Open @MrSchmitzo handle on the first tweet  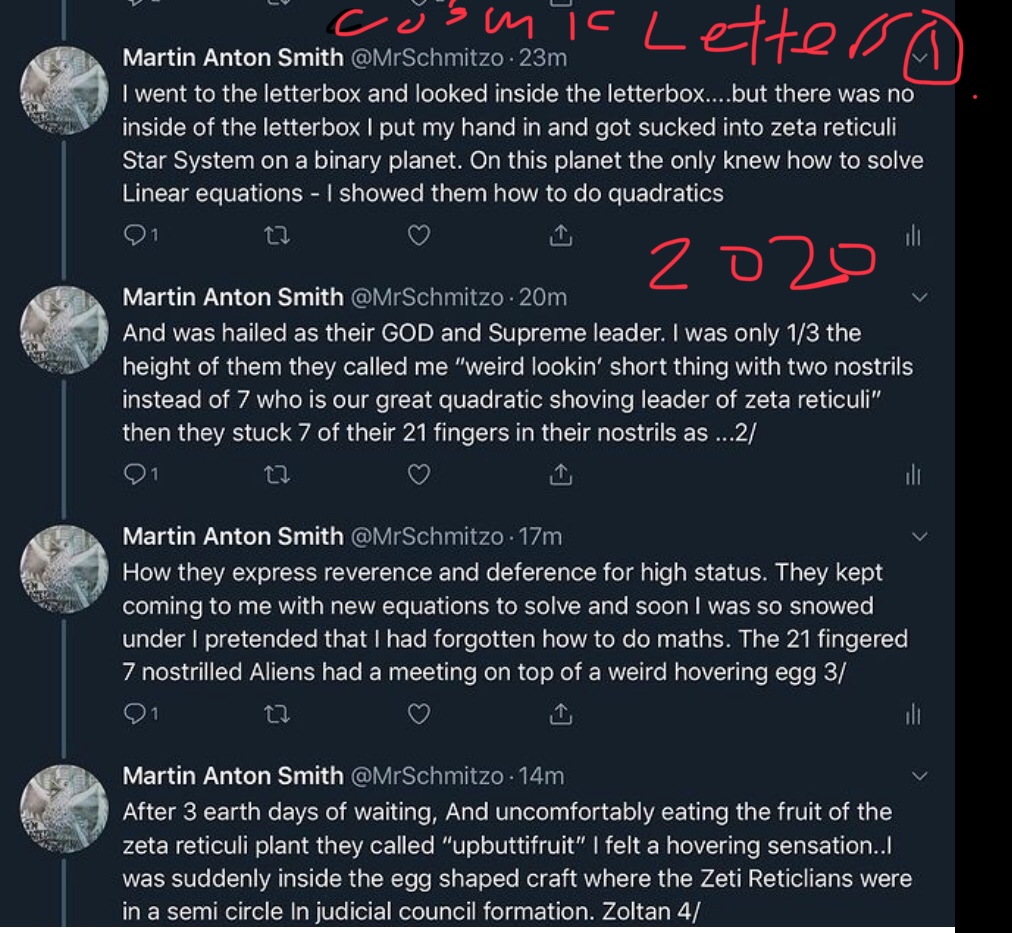427,58
